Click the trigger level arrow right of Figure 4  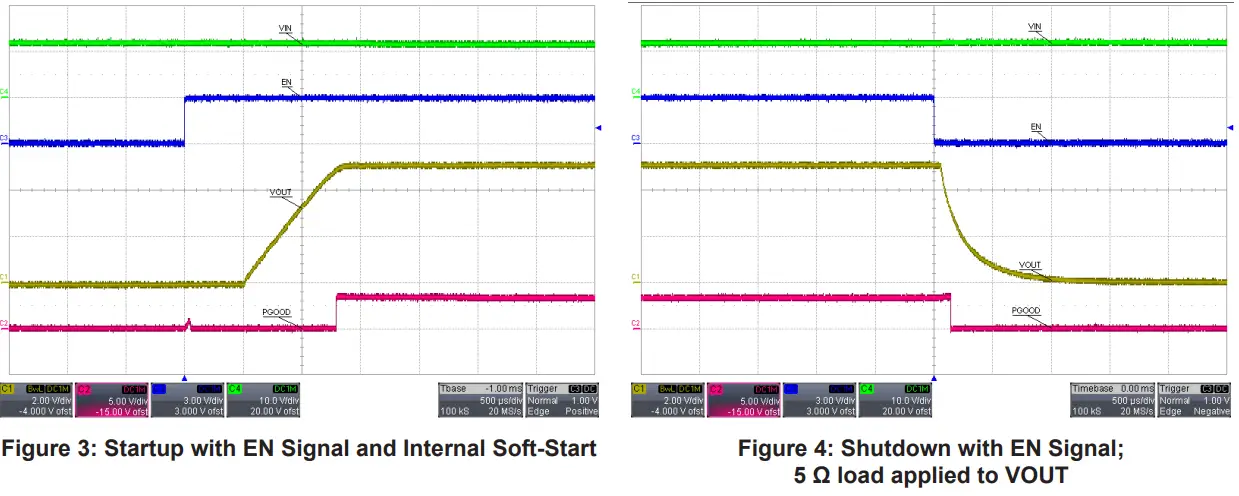[1231, 127]
